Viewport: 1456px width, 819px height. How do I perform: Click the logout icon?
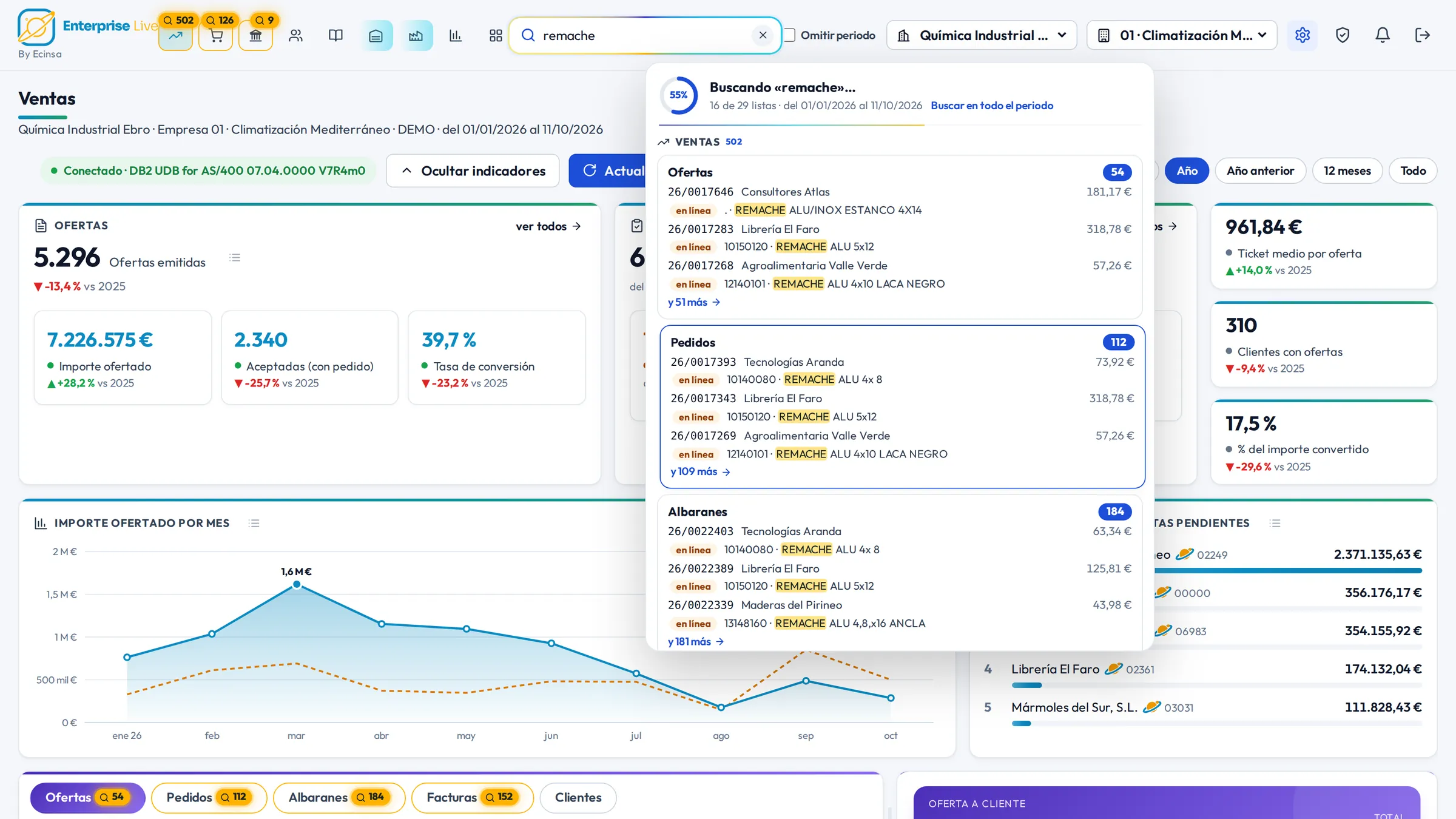pos(1423,35)
